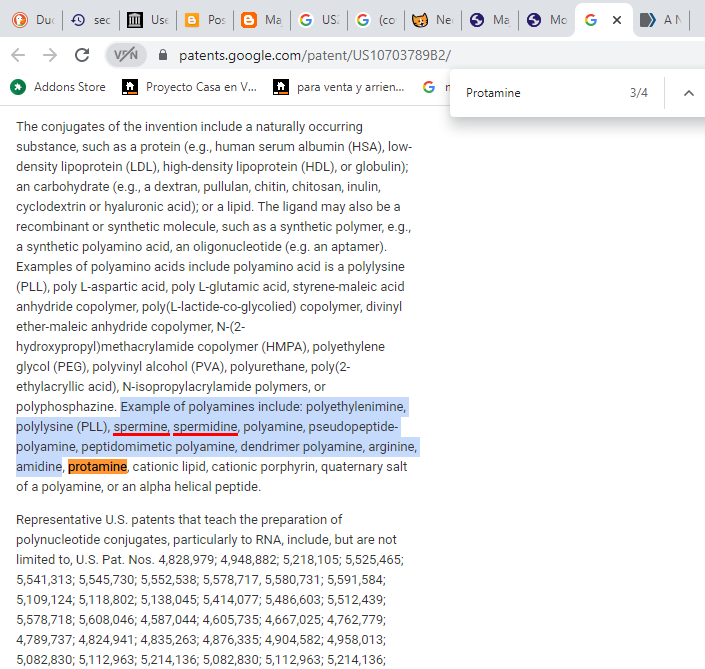Viewport: 705px width, 669px height.
Task: Click the underlined word spermidine
Action: [205, 427]
